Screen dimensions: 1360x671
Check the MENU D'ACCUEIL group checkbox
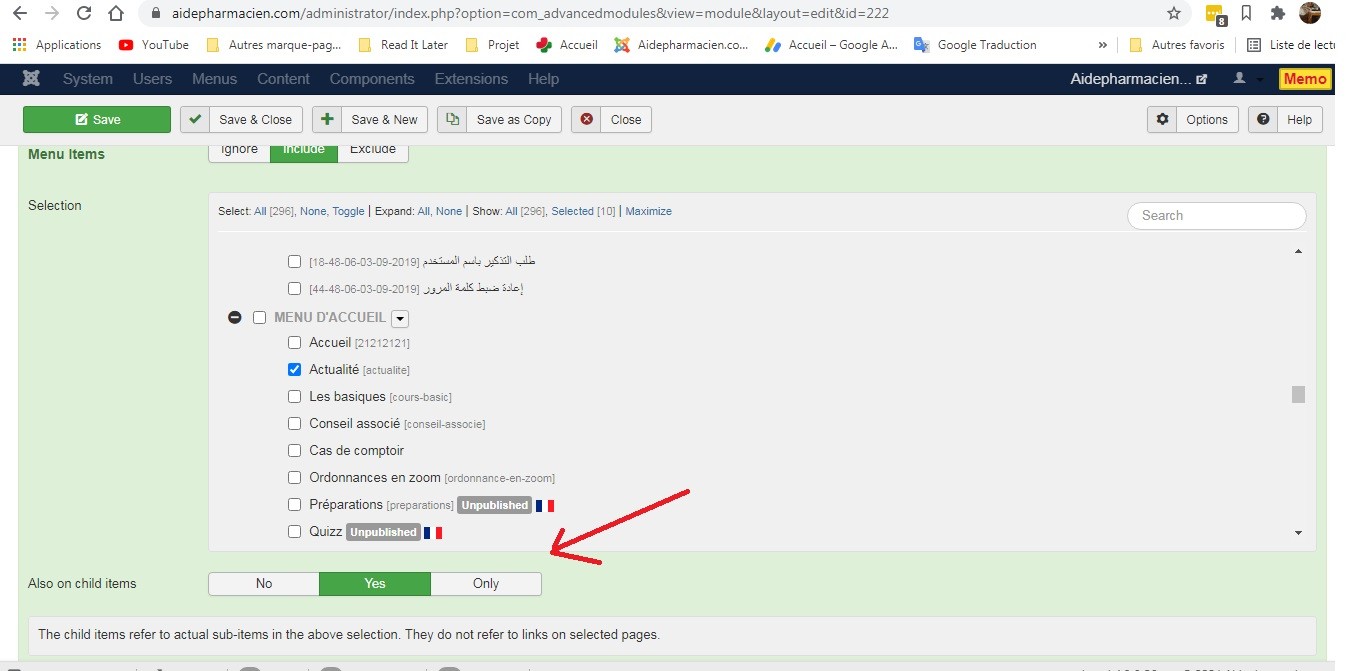259,317
